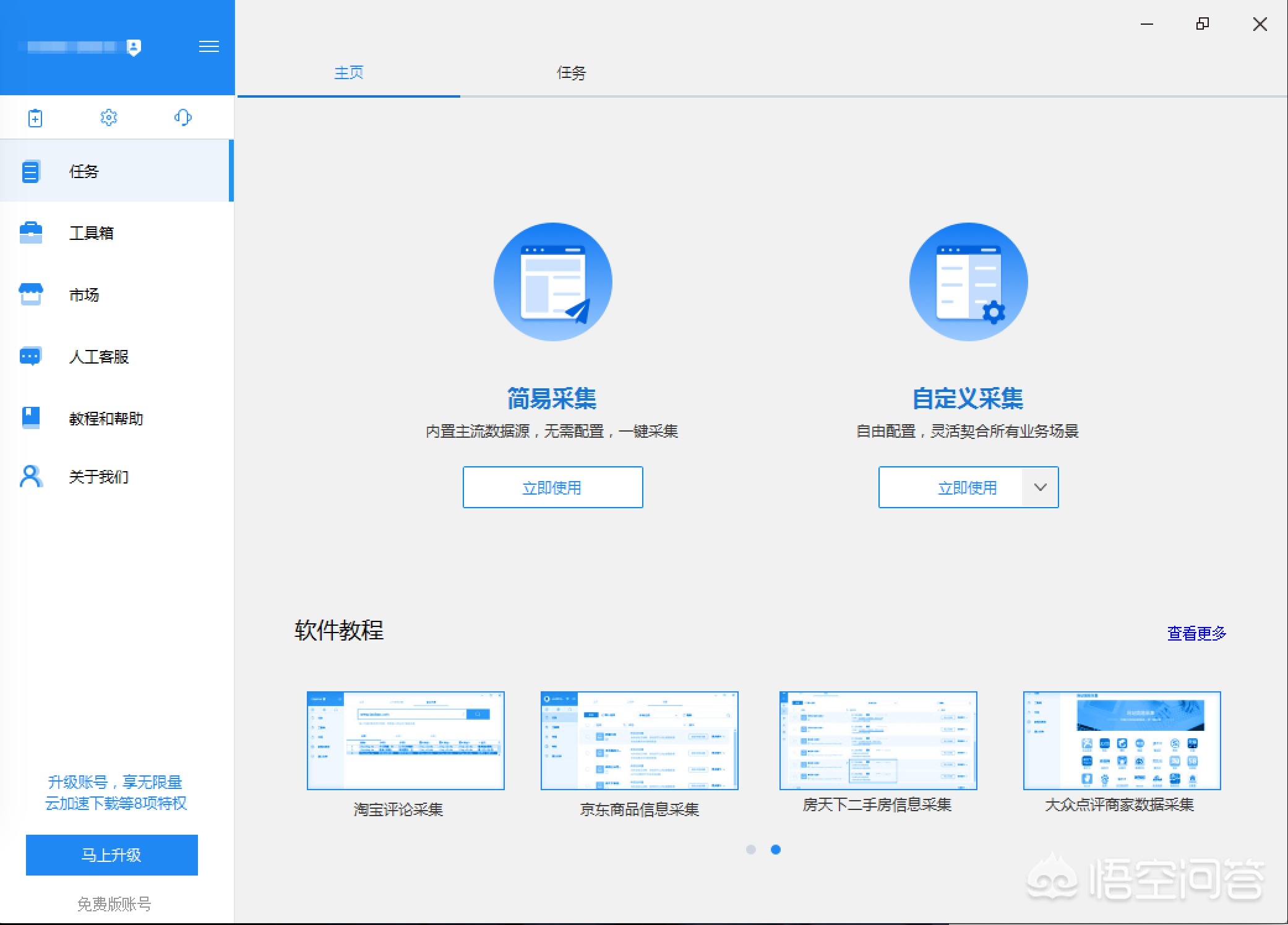The height and width of the screenshot is (925, 1288).
Task: Open the 淘宝评论采集 tutorial thumbnail
Action: [x=406, y=741]
